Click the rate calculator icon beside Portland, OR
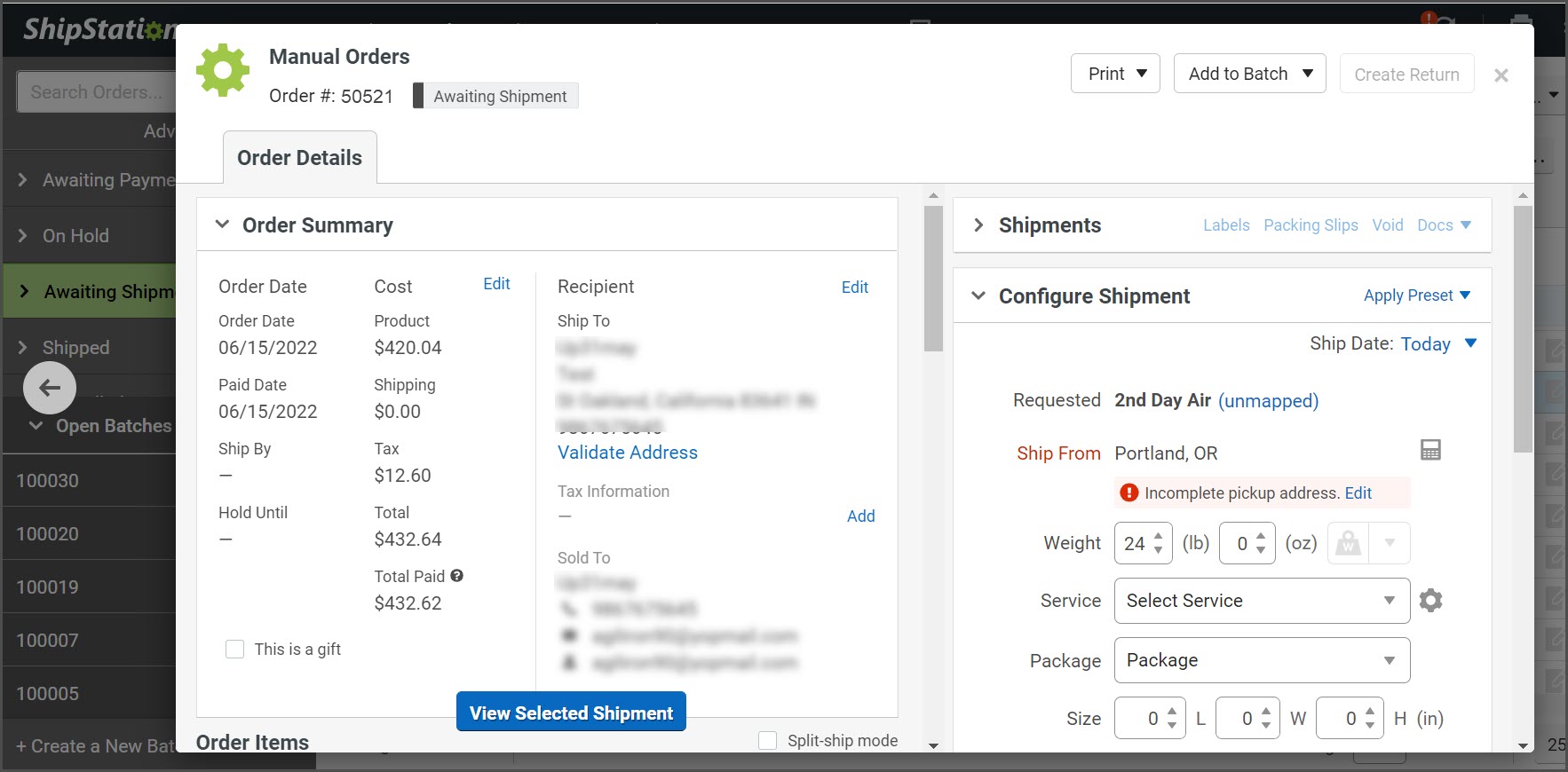Image resolution: width=1568 pixels, height=772 pixels. coord(1430,450)
